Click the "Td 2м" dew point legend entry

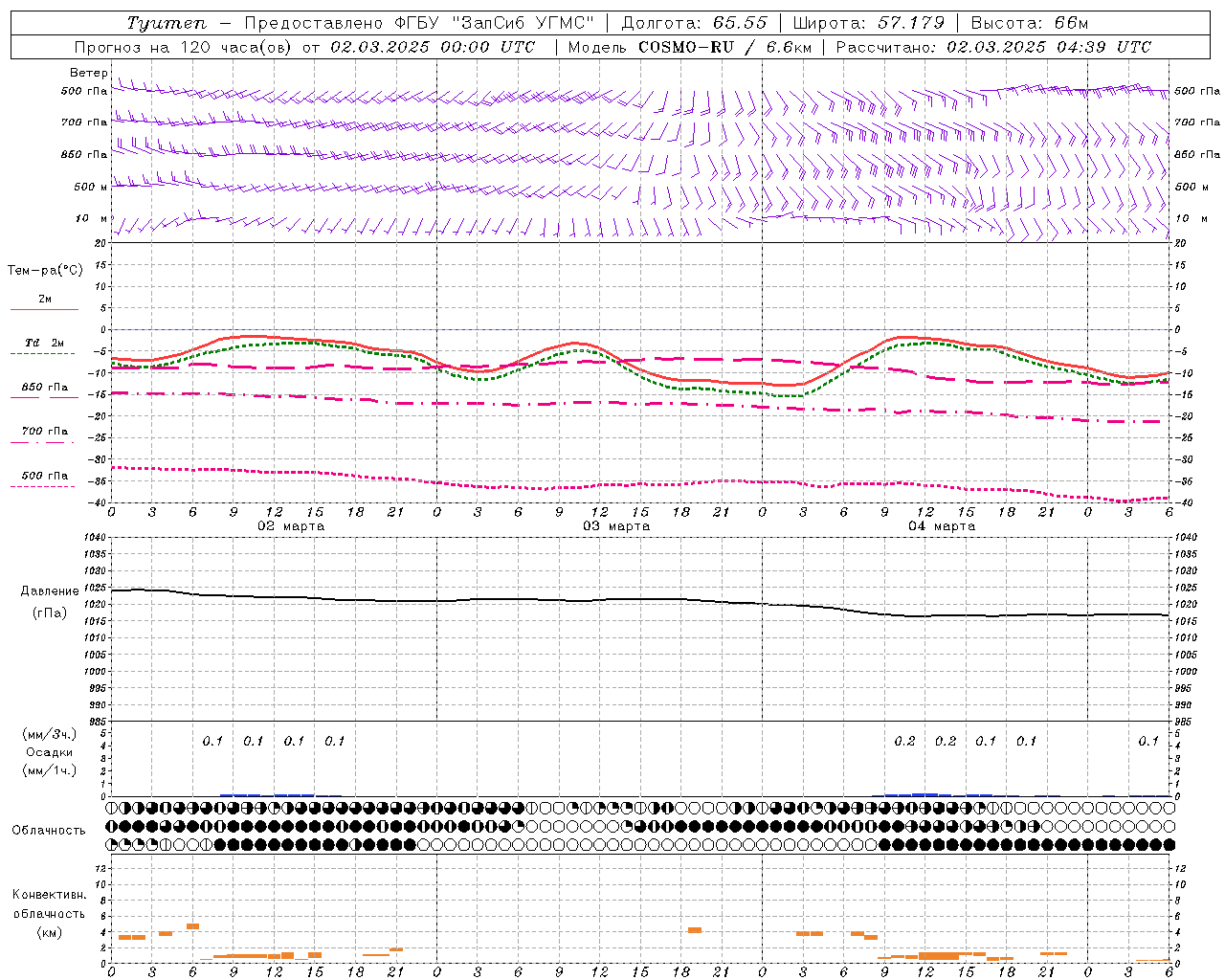click(45, 343)
